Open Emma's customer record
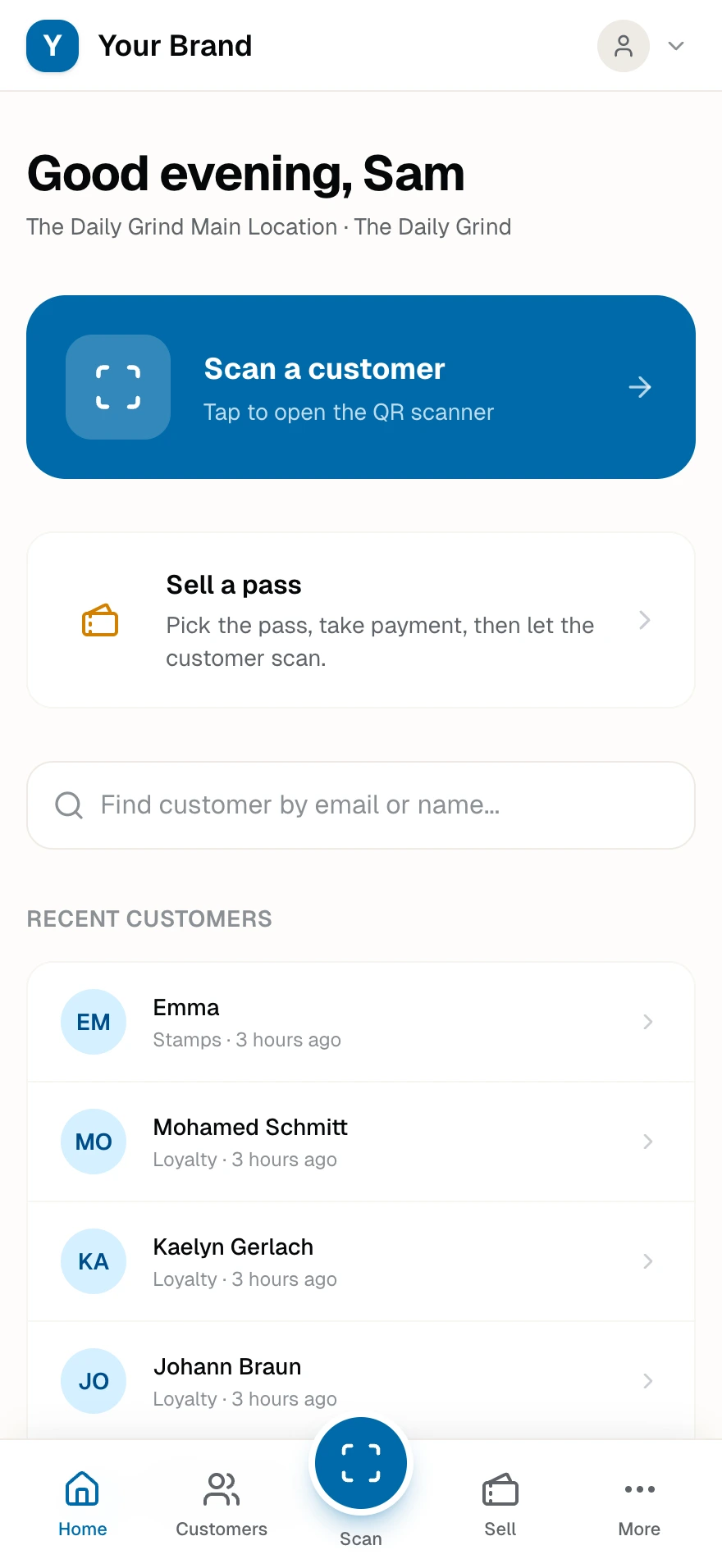The image size is (722, 1568). point(361,1022)
